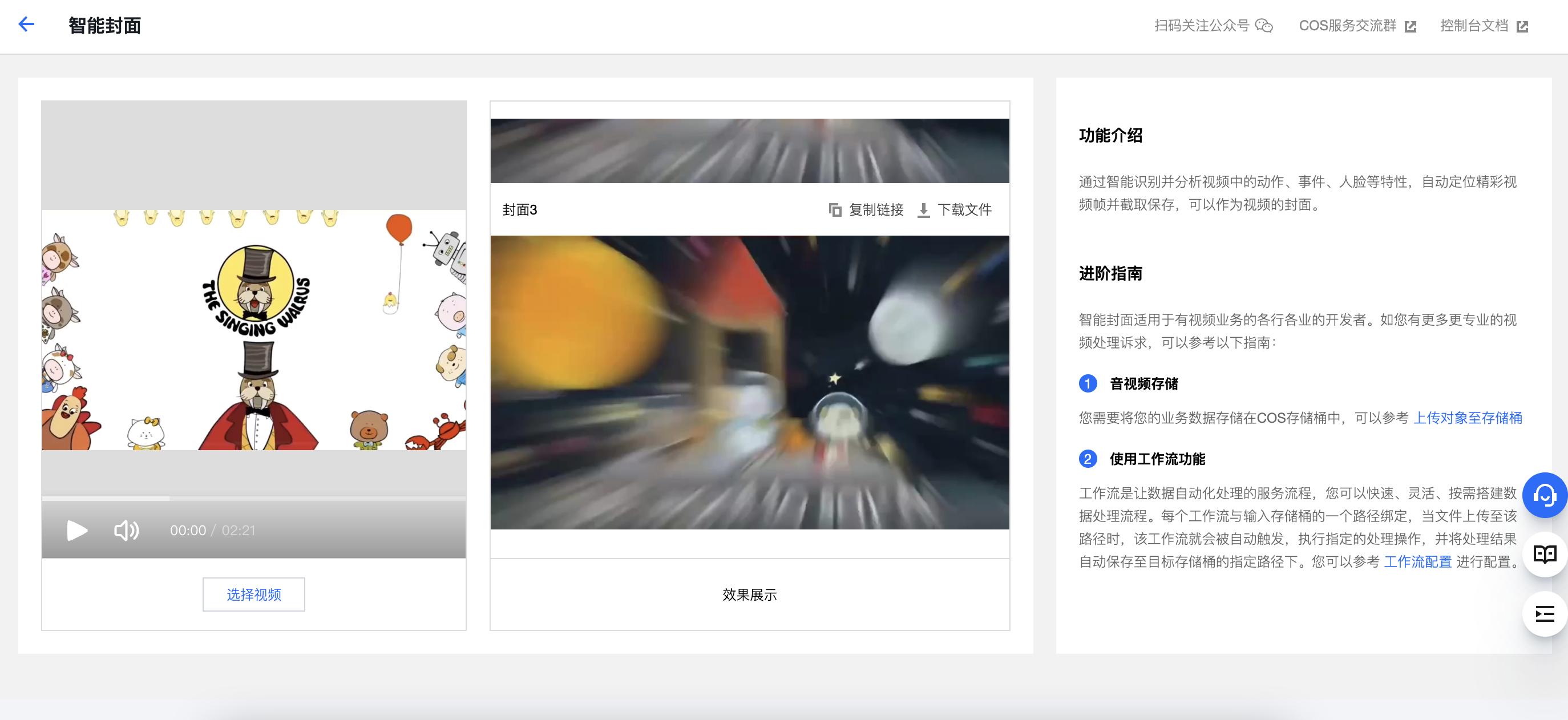Open 上传对象至存储桶 link
The width and height of the screenshot is (1568, 720).
(x=1467, y=418)
